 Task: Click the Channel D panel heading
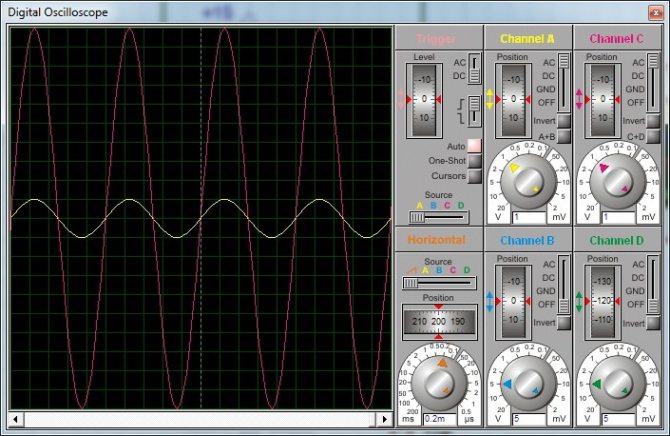617,241
